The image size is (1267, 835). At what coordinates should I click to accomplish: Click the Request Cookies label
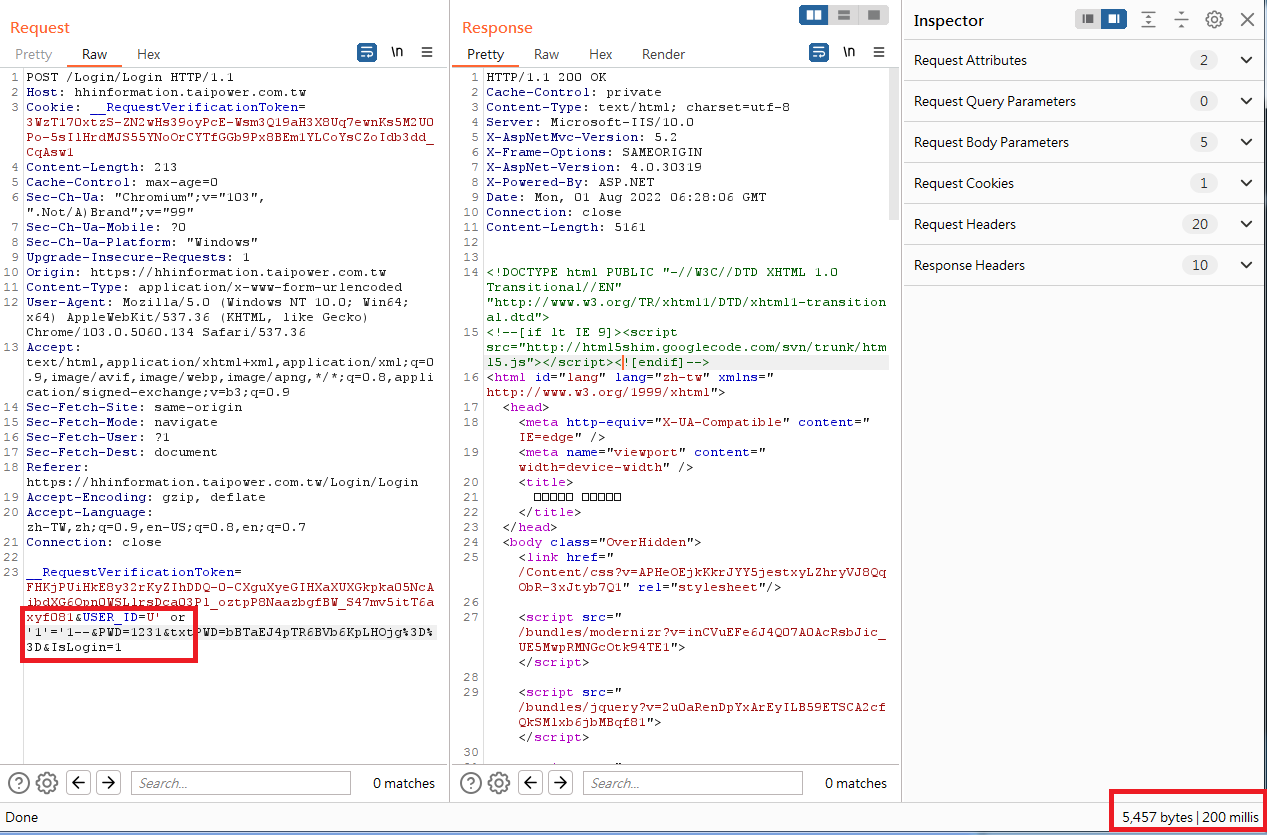[964, 183]
